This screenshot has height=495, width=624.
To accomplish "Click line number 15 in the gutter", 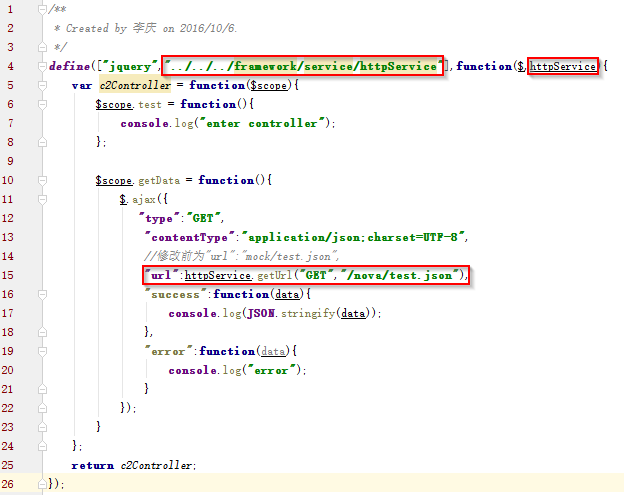I will pyautogui.click(x=8, y=275).
